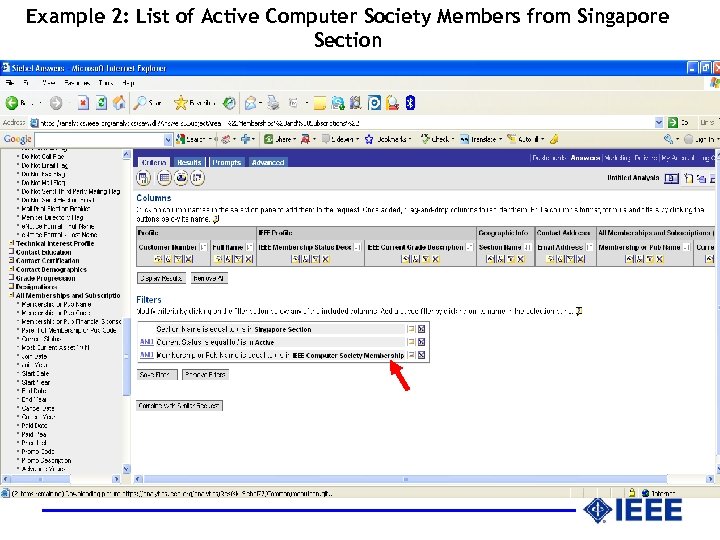Go back with the green Back arrow
Viewport: 720px width, 540px height.
click(x=11, y=103)
